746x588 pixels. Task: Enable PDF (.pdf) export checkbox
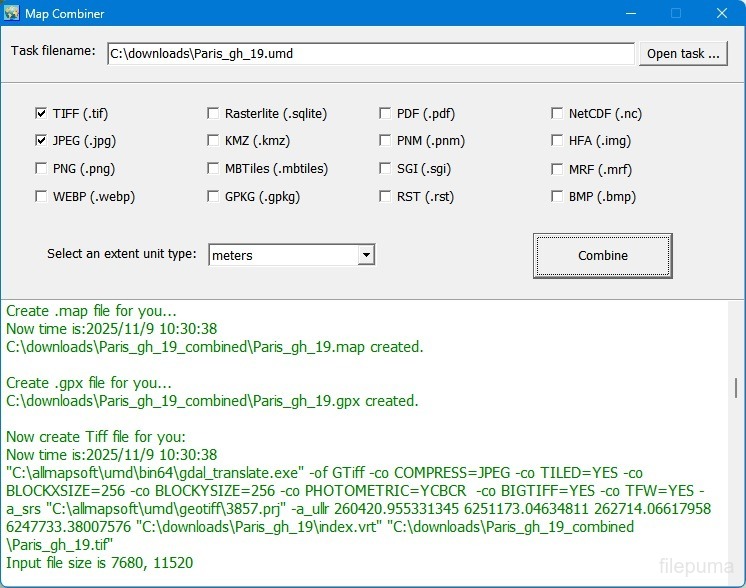pos(385,114)
